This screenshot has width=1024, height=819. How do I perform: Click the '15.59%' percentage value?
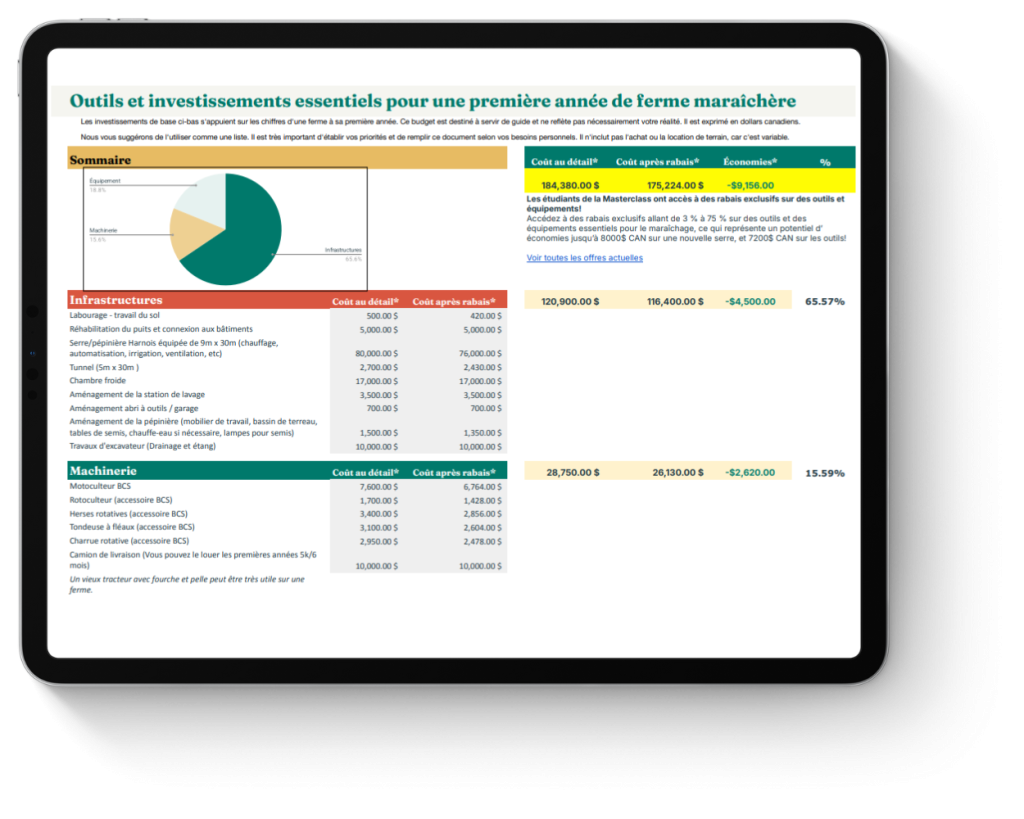point(825,473)
